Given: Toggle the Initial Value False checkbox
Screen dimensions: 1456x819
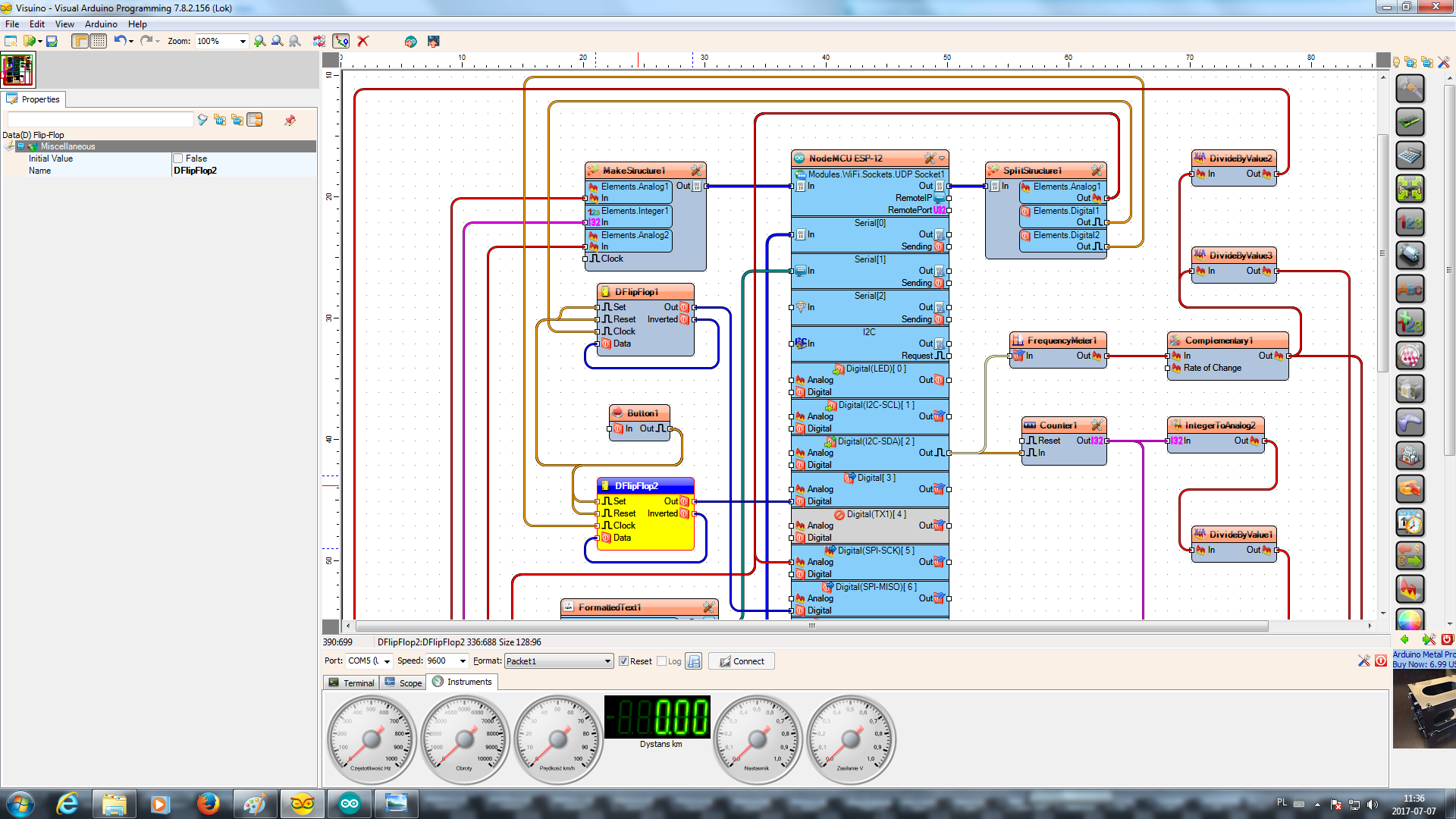Looking at the screenshot, I should (x=178, y=158).
